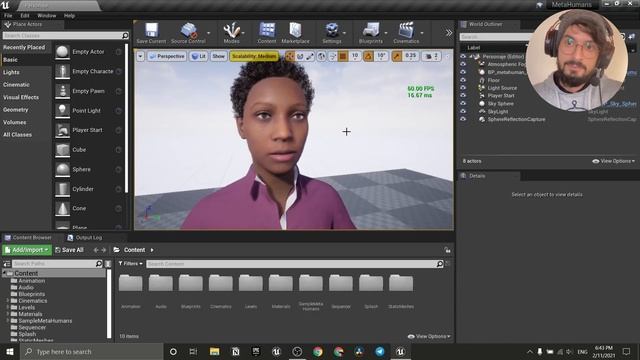Open the Filters dropdown in Content Browser

pos(131,264)
